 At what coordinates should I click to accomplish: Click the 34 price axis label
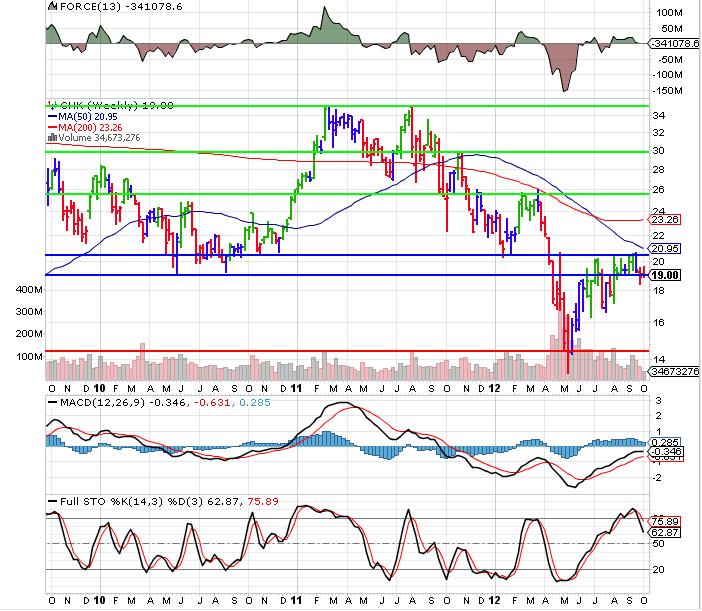[658, 115]
